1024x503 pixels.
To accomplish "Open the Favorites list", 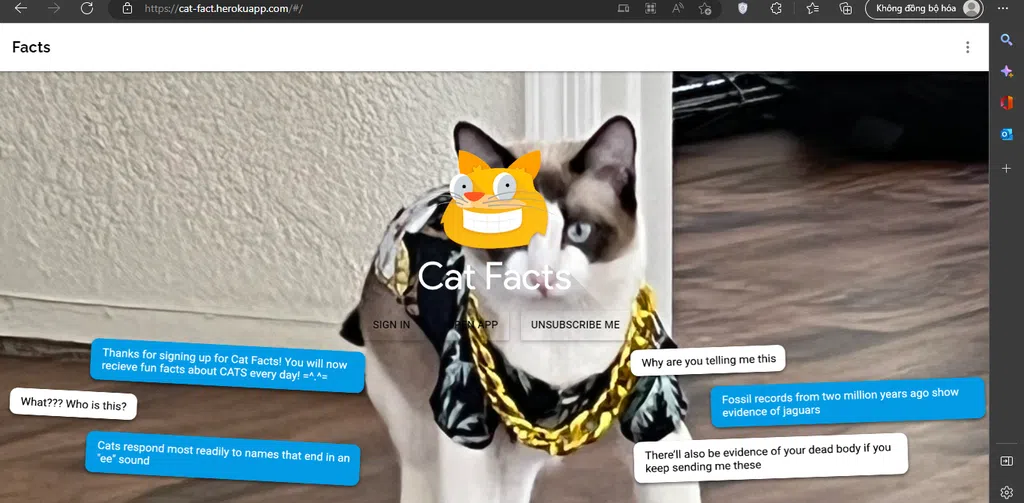I will (812, 8).
